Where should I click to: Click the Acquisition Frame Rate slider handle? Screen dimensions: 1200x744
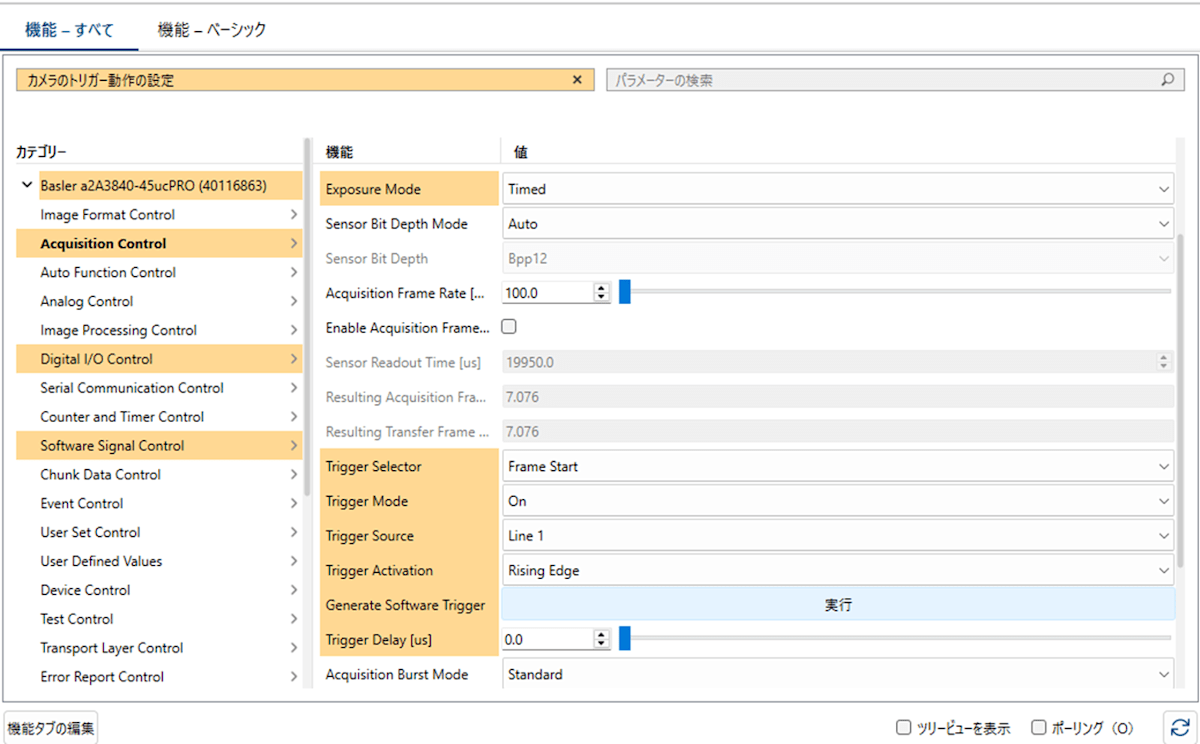pyautogui.click(x=625, y=292)
